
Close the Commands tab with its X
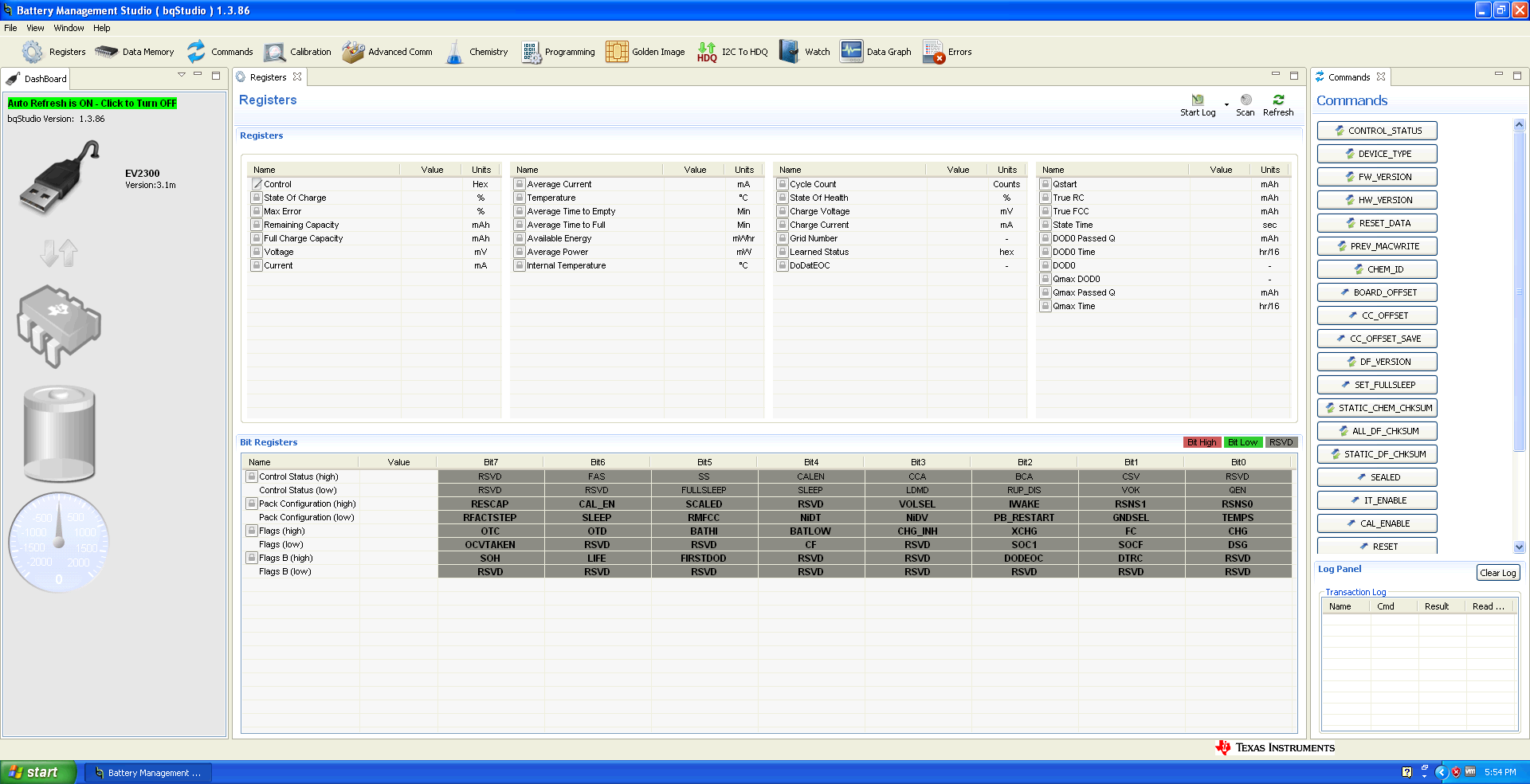click(1381, 77)
